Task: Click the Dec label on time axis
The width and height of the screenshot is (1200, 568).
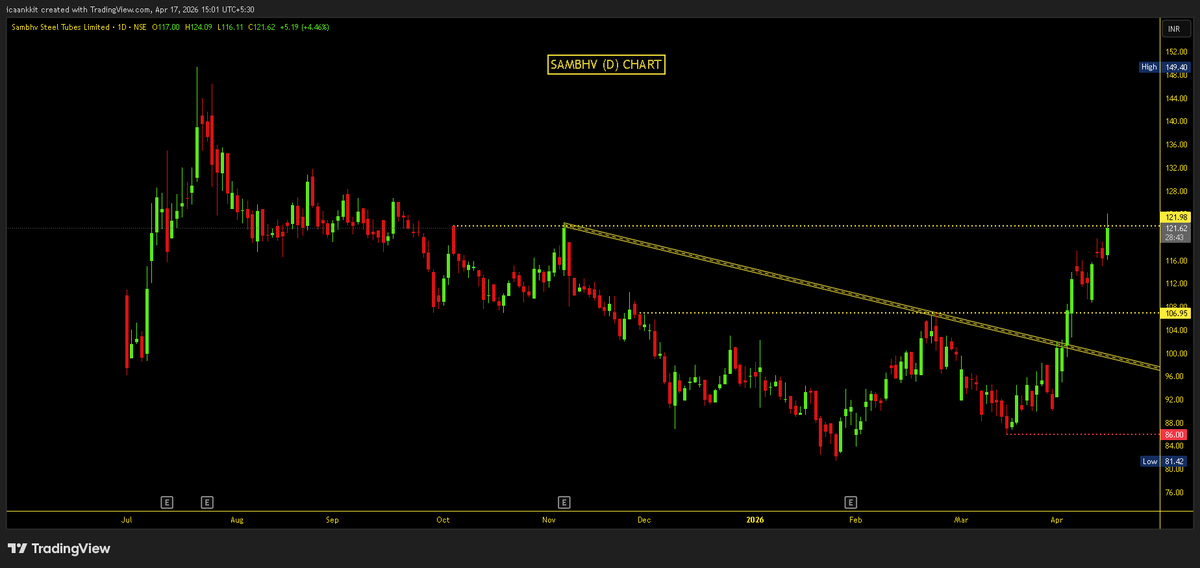Action: coord(644,520)
